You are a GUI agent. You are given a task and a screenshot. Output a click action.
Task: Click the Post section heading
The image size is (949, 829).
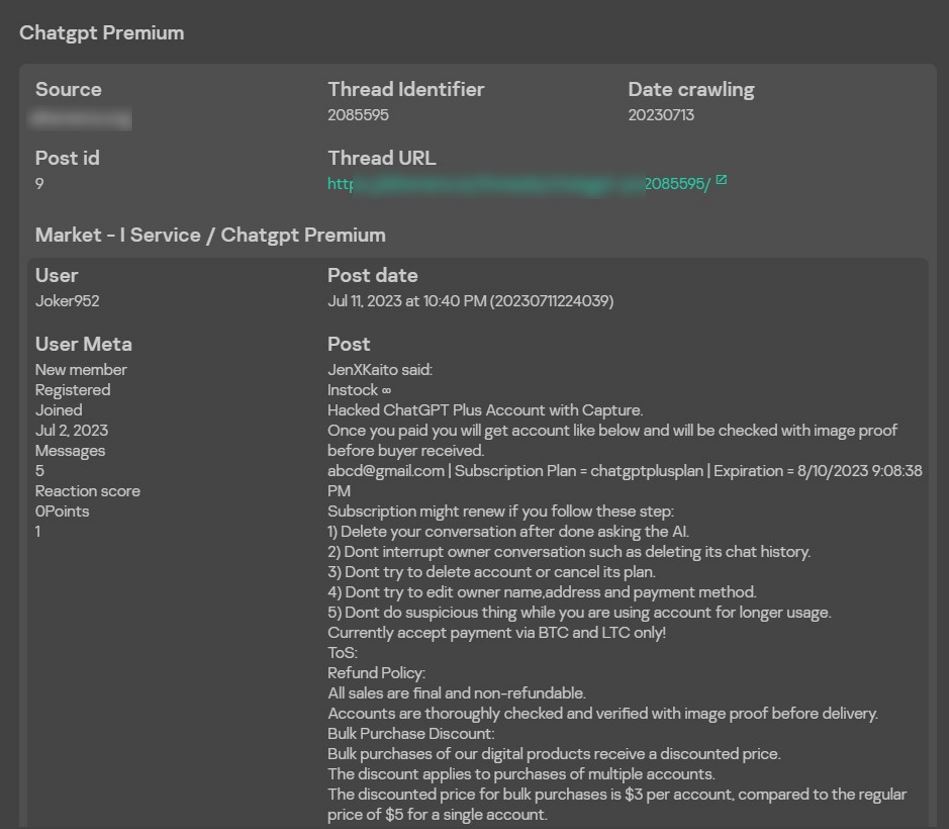point(349,344)
